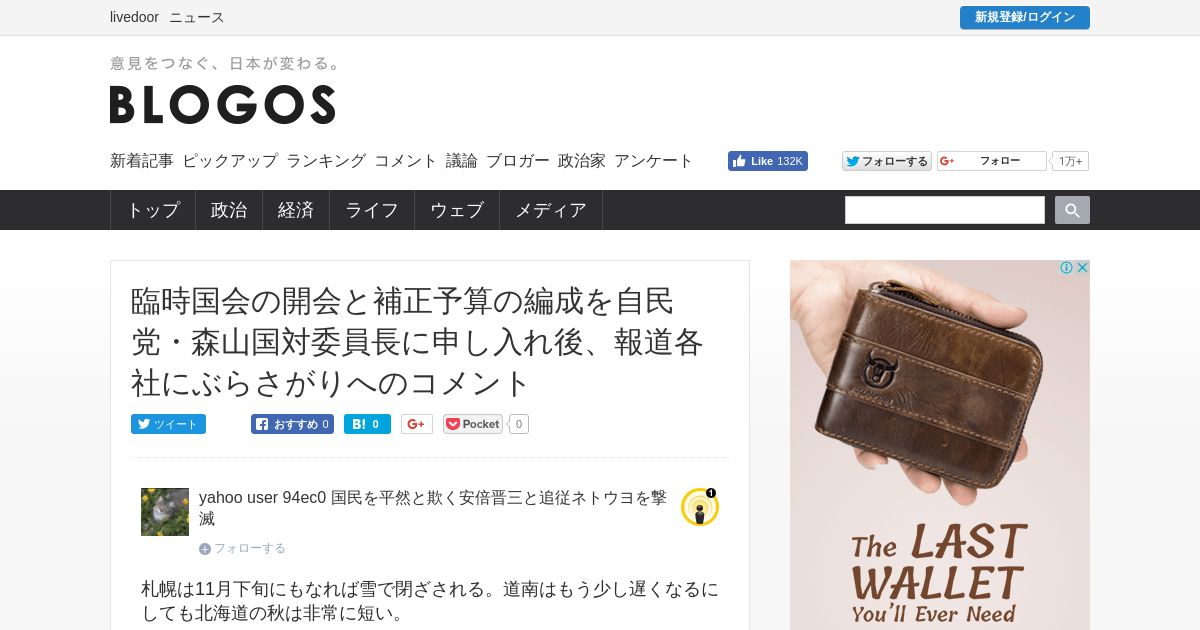
Task: Click the Twitter ツイート share button
Action: (168, 424)
